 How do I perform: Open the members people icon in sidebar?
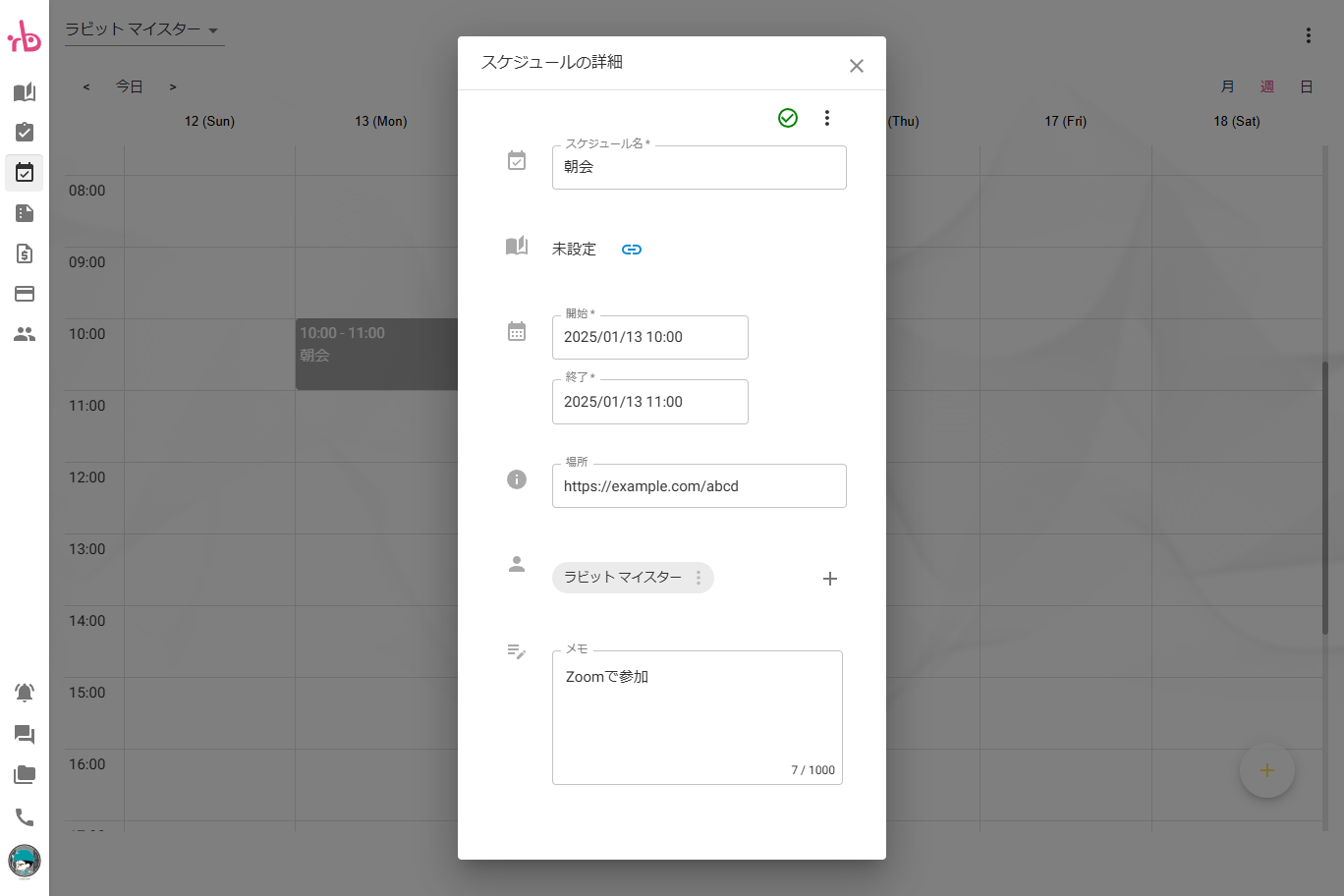[25, 334]
